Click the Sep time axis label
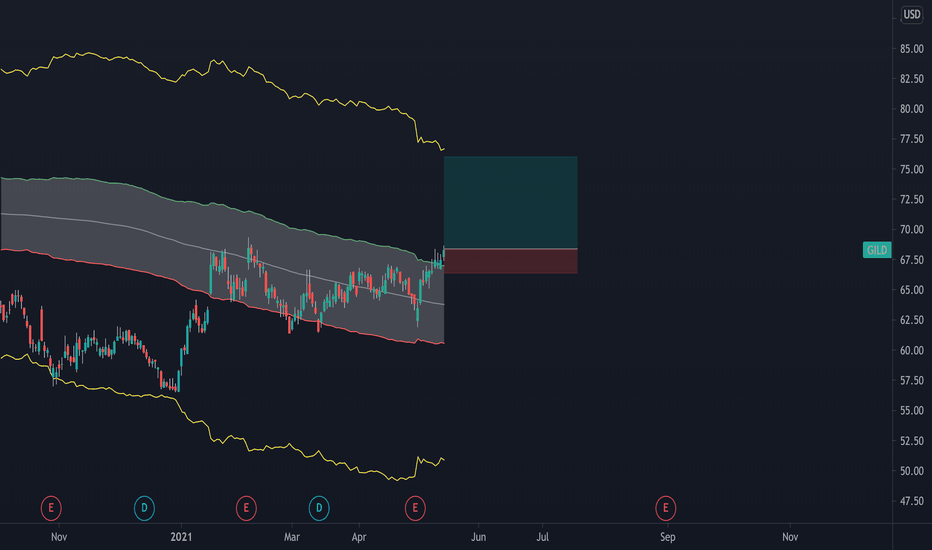This screenshot has height=550, width=932. tap(667, 537)
